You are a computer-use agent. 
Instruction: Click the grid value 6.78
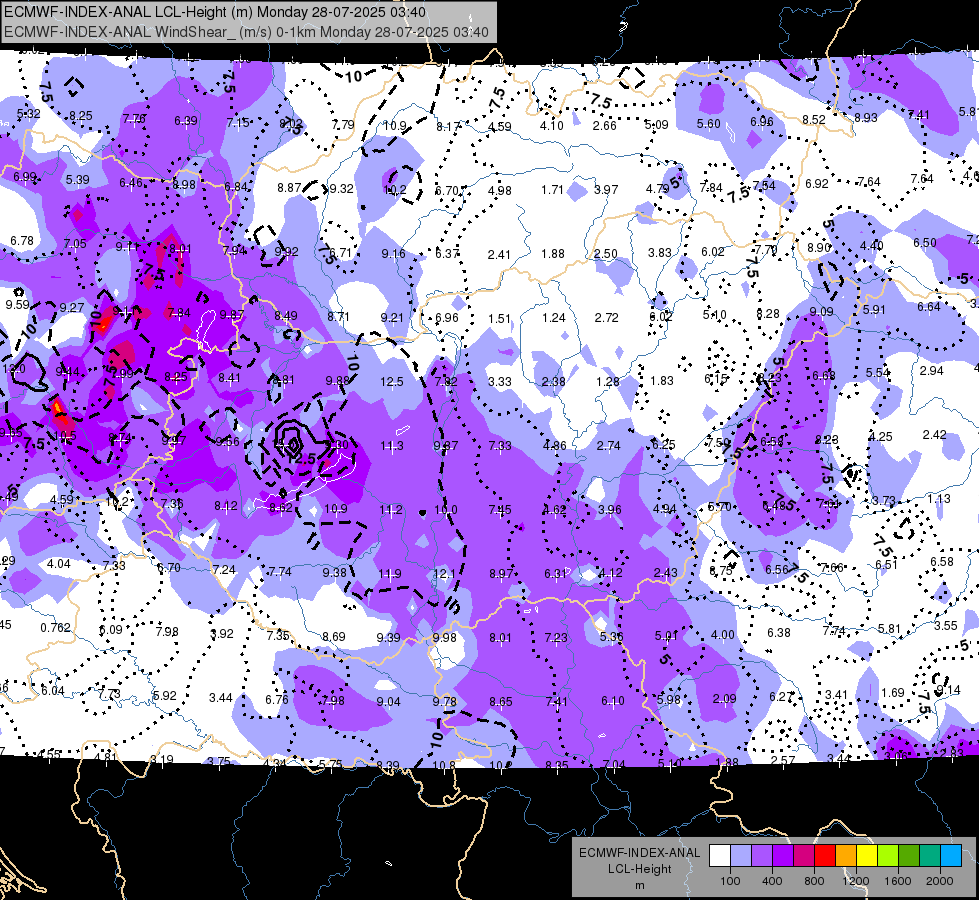point(22,240)
